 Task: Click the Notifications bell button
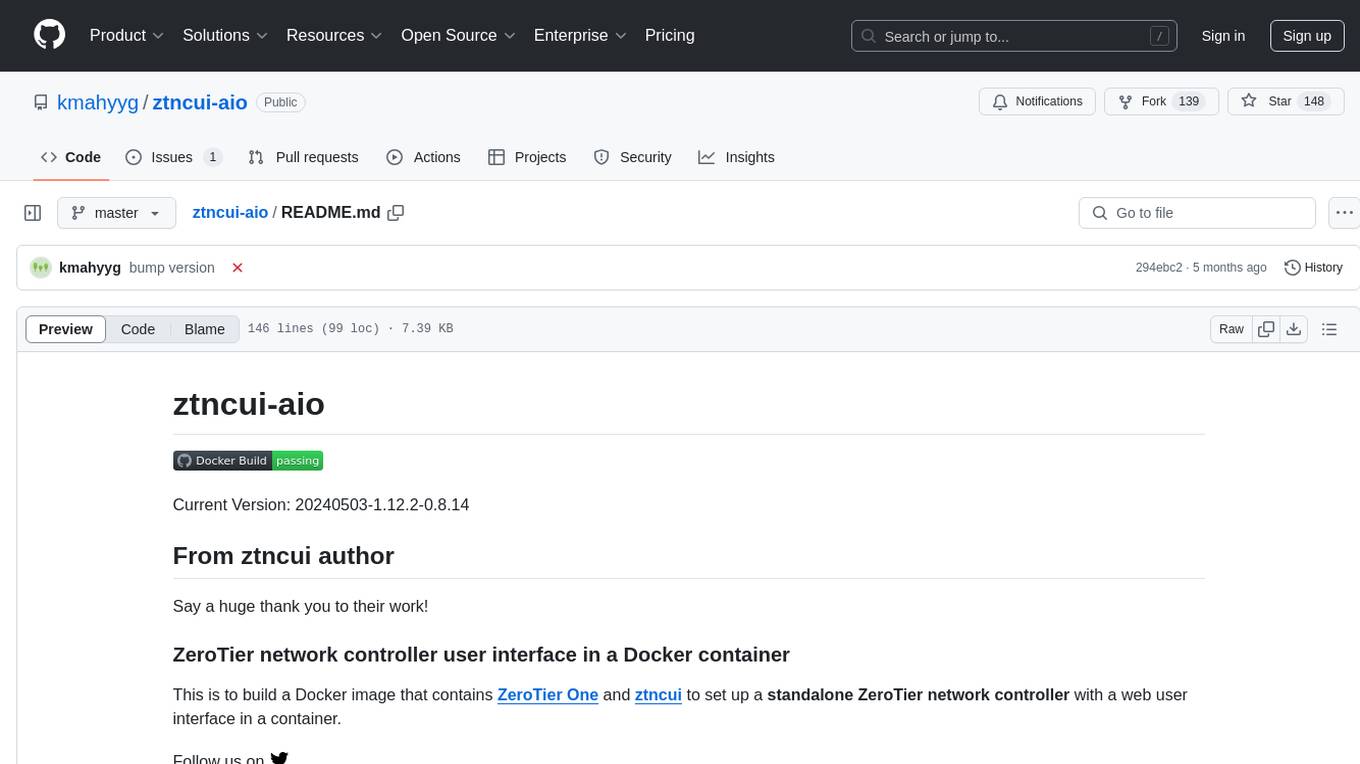tap(1037, 101)
